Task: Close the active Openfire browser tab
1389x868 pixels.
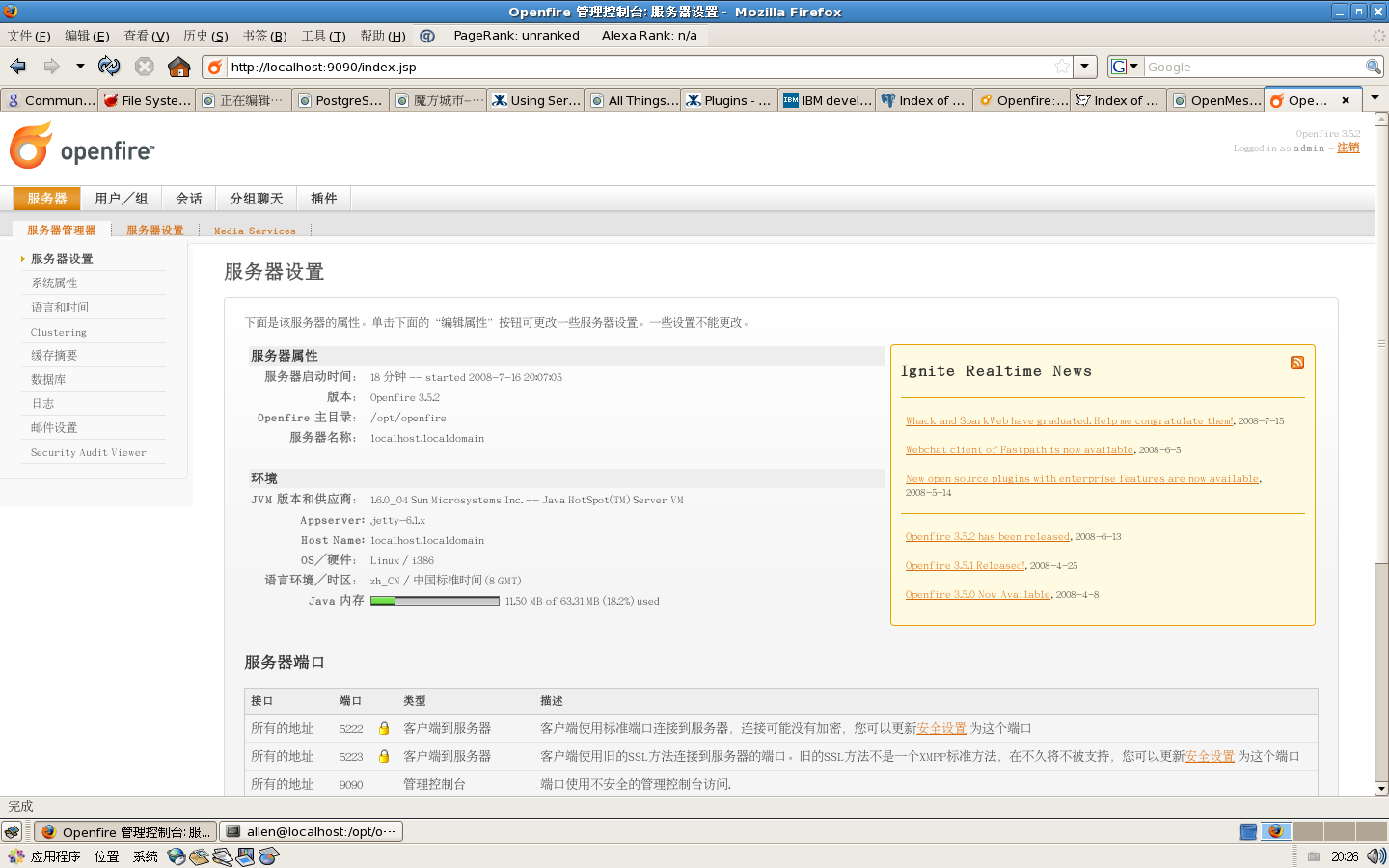Action: pyautogui.click(x=1346, y=100)
